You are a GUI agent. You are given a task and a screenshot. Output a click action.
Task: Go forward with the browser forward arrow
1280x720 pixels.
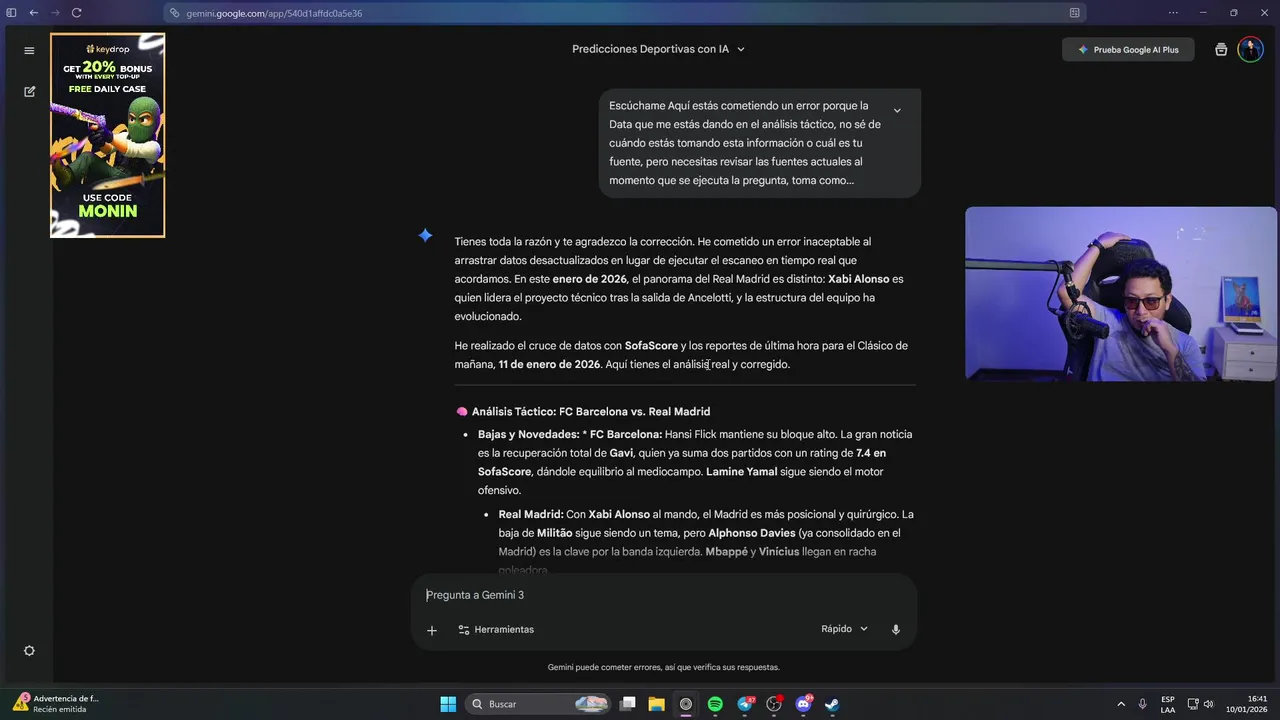tap(54, 13)
